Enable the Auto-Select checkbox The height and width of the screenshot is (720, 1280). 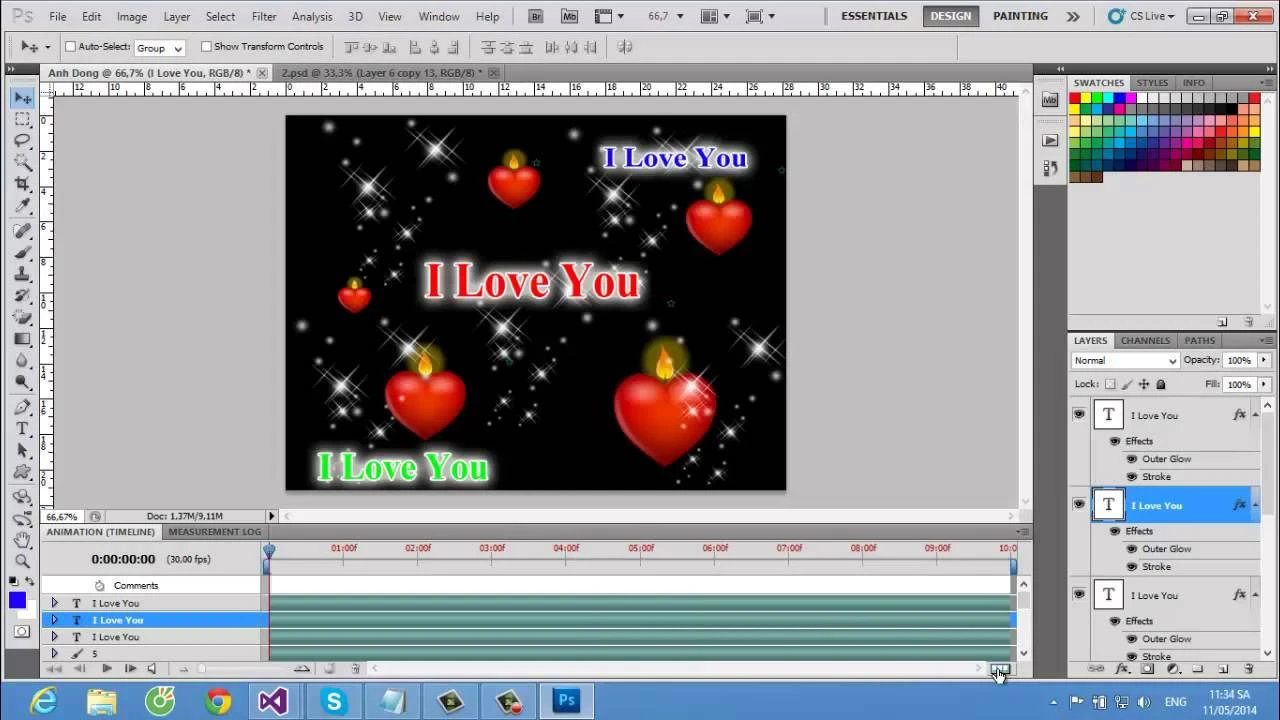(71, 47)
